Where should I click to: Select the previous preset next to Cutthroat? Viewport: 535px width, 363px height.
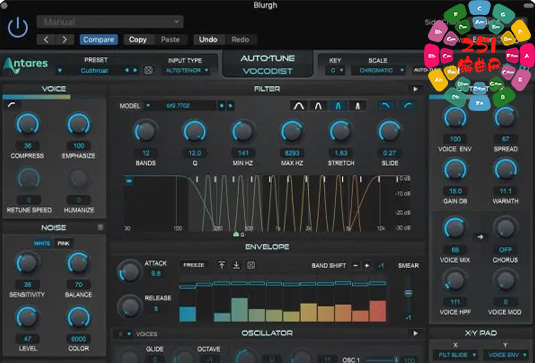[x=127, y=70]
